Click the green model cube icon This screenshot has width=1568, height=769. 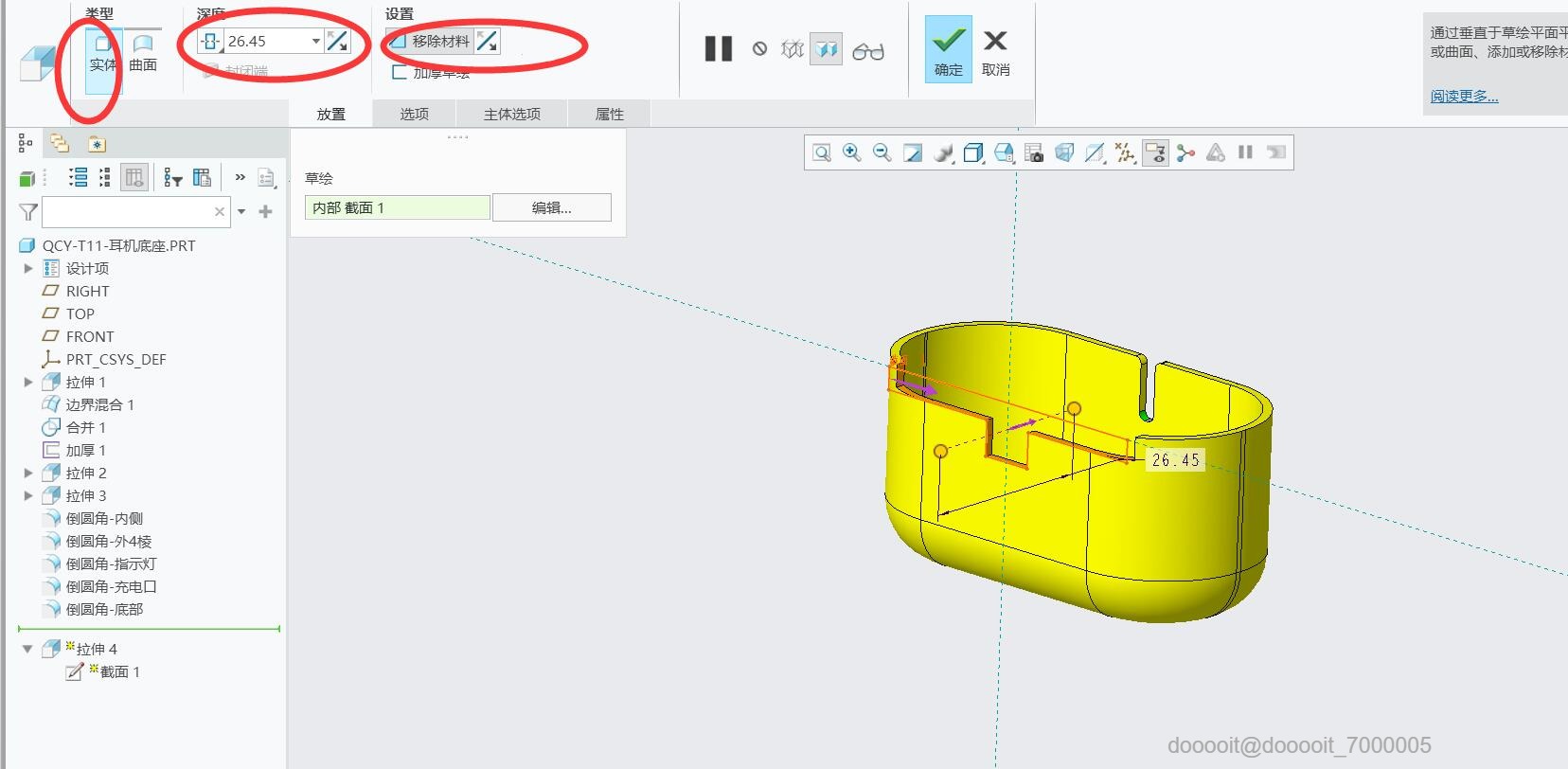pos(27,178)
